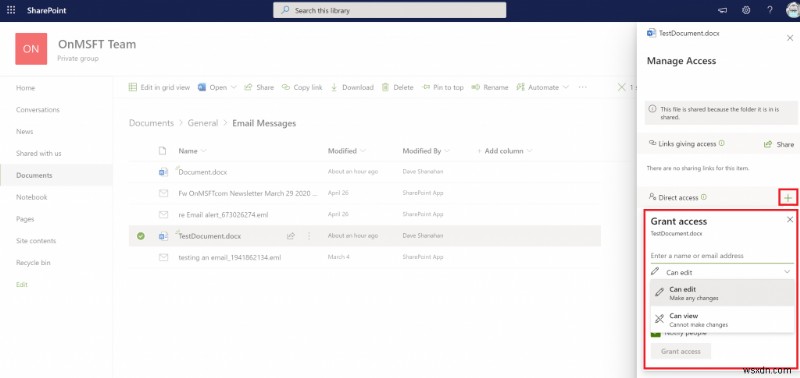Viewport: 800px width, 378px height.
Task: Click Edit in grid view command
Action: pyautogui.click(x=159, y=87)
